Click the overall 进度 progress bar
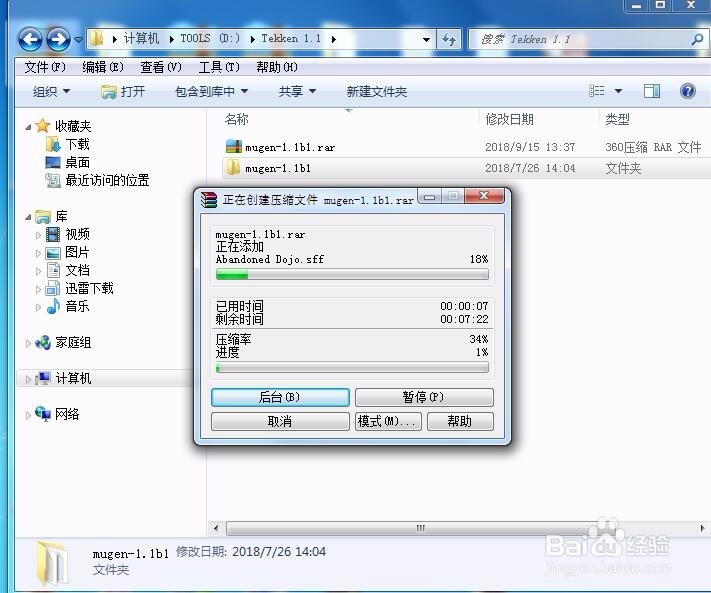 [x=352, y=367]
